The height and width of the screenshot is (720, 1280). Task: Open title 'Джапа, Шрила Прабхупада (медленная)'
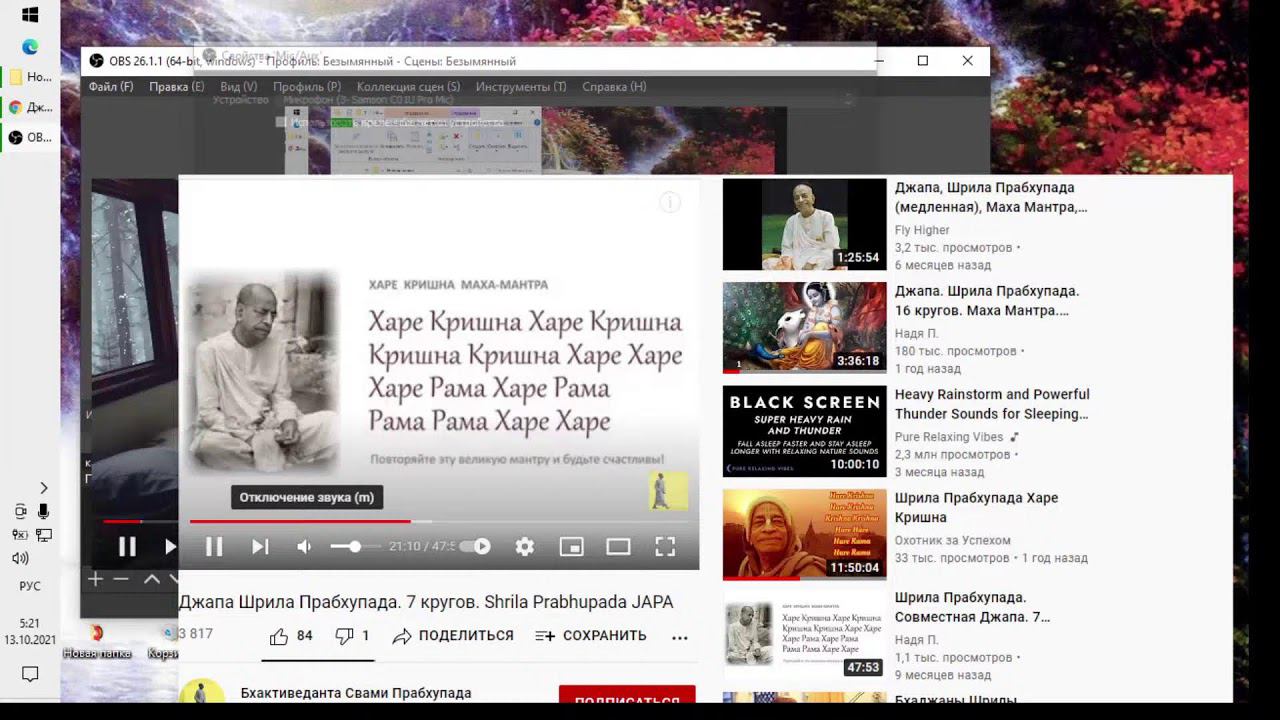[991, 197]
